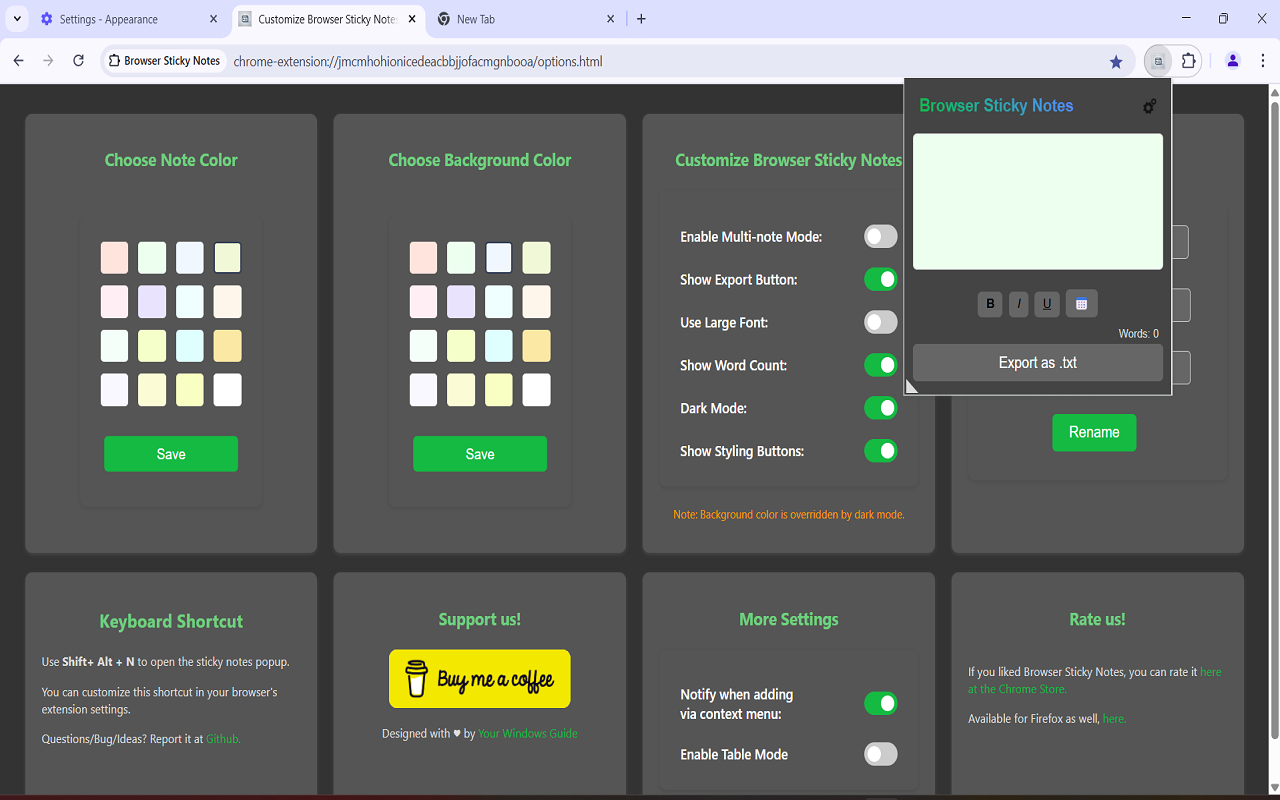Open the Firefox 'here.' link
This screenshot has height=800, width=1280.
(1114, 719)
